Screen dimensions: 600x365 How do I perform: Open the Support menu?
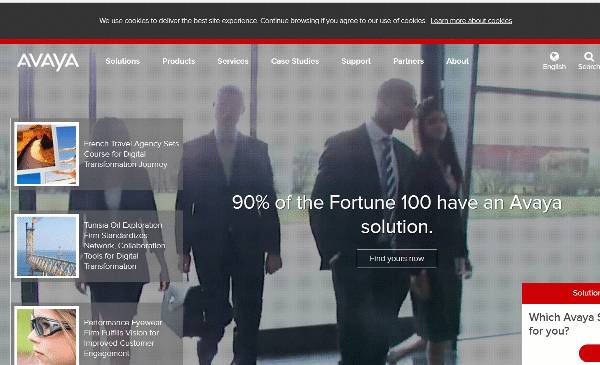pyautogui.click(x=356, y=61)
